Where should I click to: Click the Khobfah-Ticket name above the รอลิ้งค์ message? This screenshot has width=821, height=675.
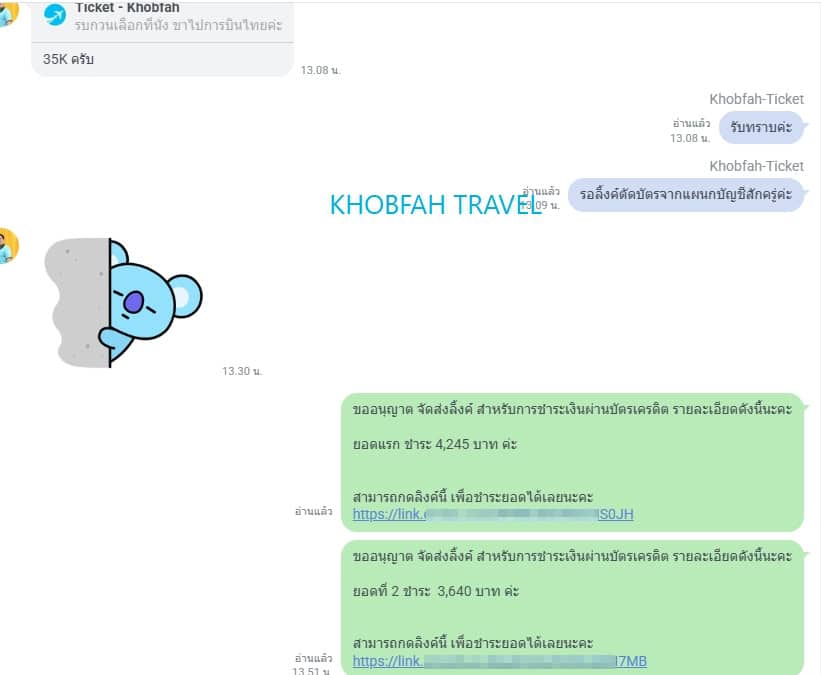tap(756, 165)
